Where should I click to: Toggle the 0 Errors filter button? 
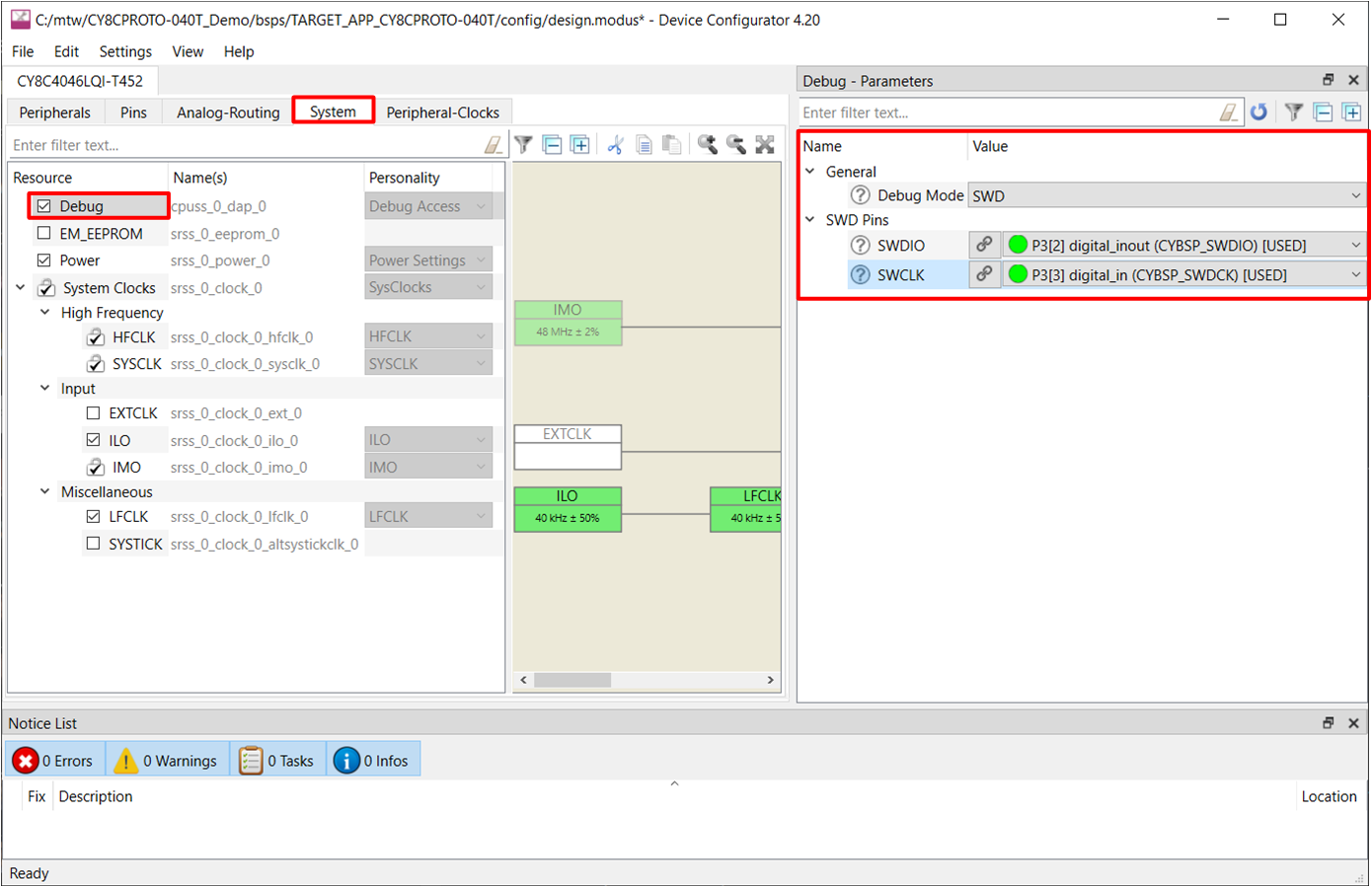53,760
